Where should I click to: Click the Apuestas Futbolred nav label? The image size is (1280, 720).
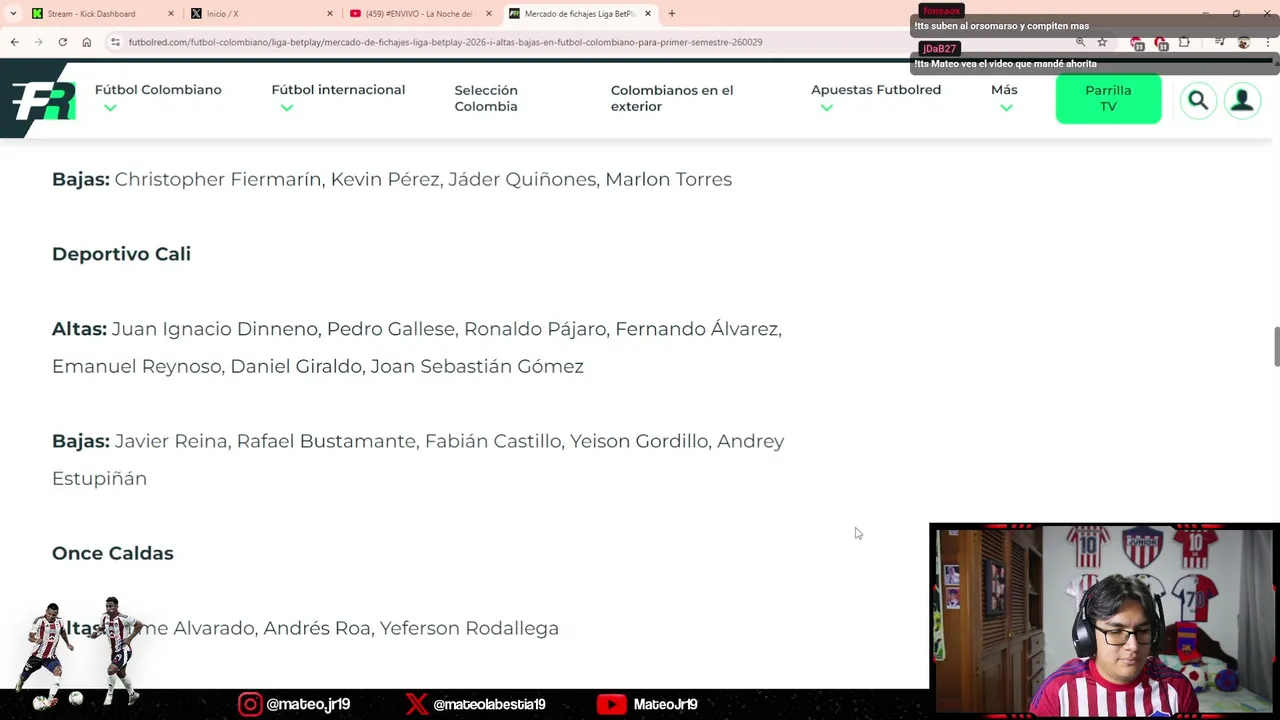click(876, 89)
